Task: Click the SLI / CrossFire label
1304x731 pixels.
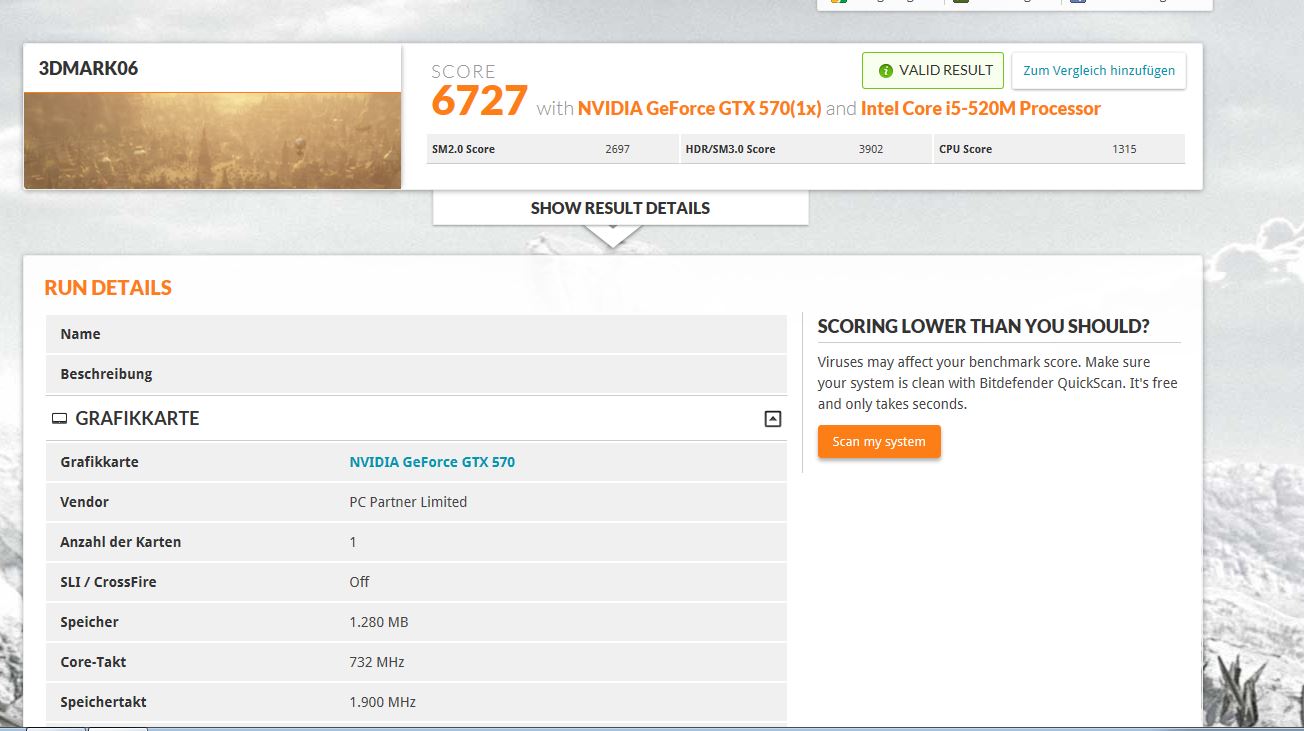Action: point(108,582)
